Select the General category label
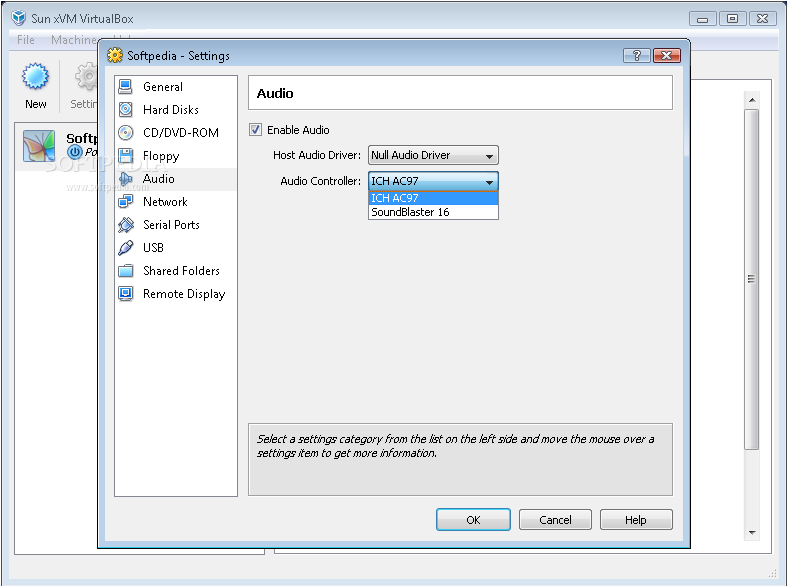 [x=163, y=86]
